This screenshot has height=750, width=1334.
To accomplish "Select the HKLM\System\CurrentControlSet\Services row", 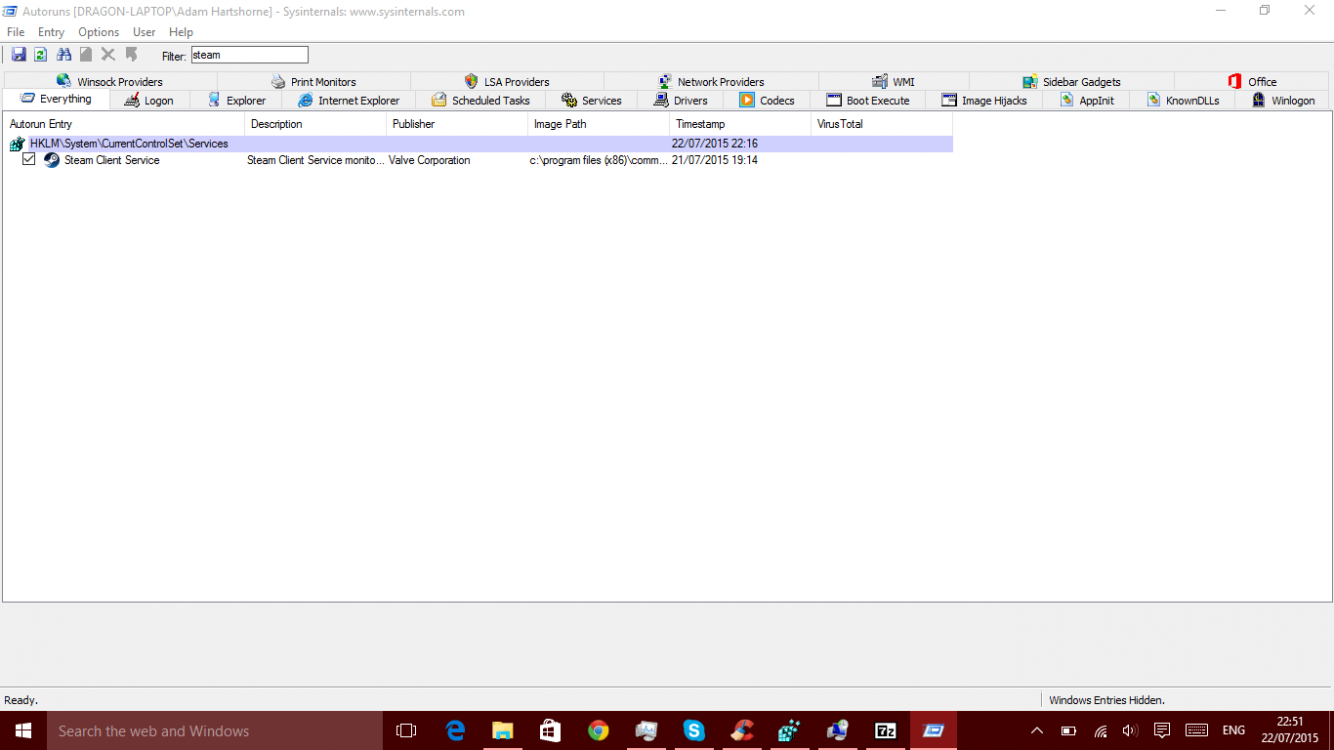I will point(478,144).
